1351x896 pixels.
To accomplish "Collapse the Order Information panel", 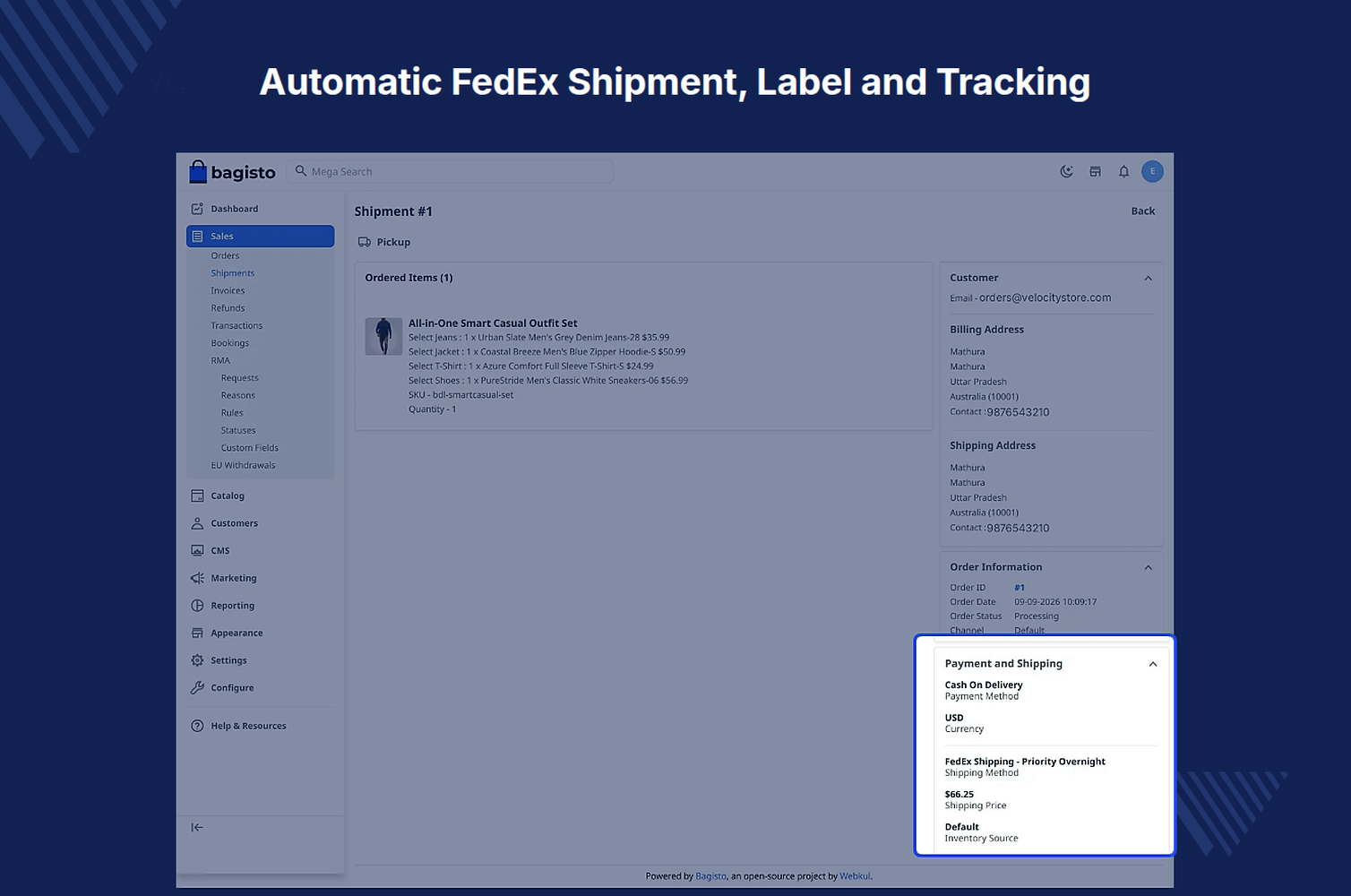I will click(1148, 568).
